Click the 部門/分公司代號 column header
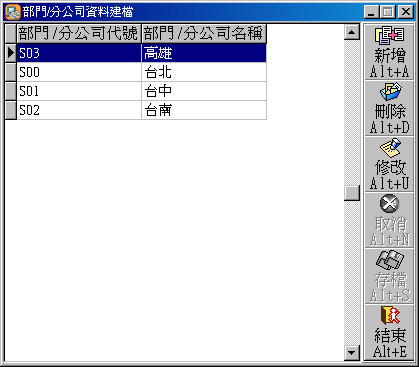Screen dimensions: 419x367 (x=79, y=34)
